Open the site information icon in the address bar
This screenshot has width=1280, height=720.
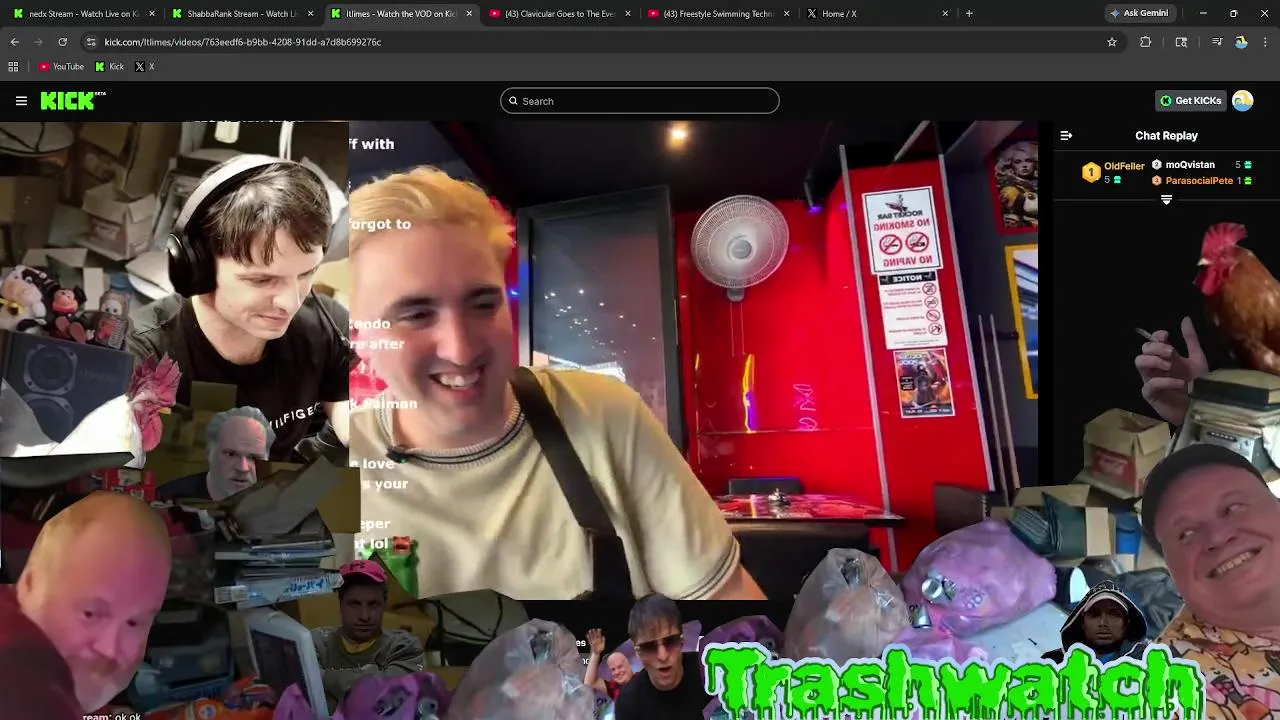pos(91,42)
